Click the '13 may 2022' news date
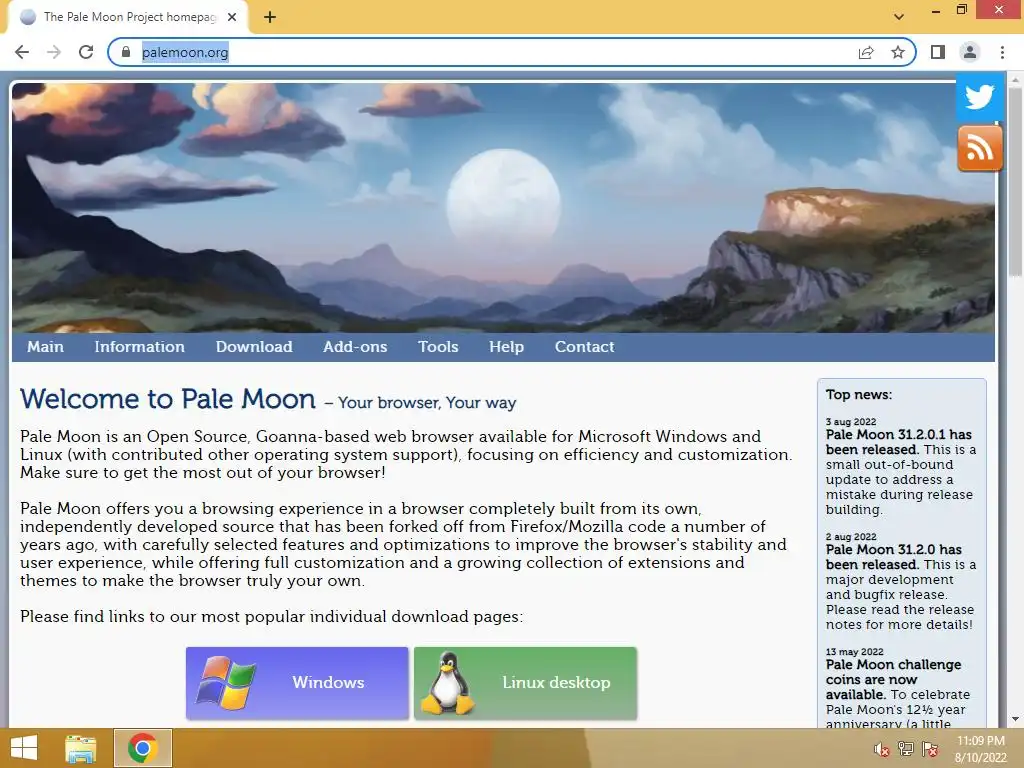The height and width of the screenshot is (768, 1024). coord(854,652)
